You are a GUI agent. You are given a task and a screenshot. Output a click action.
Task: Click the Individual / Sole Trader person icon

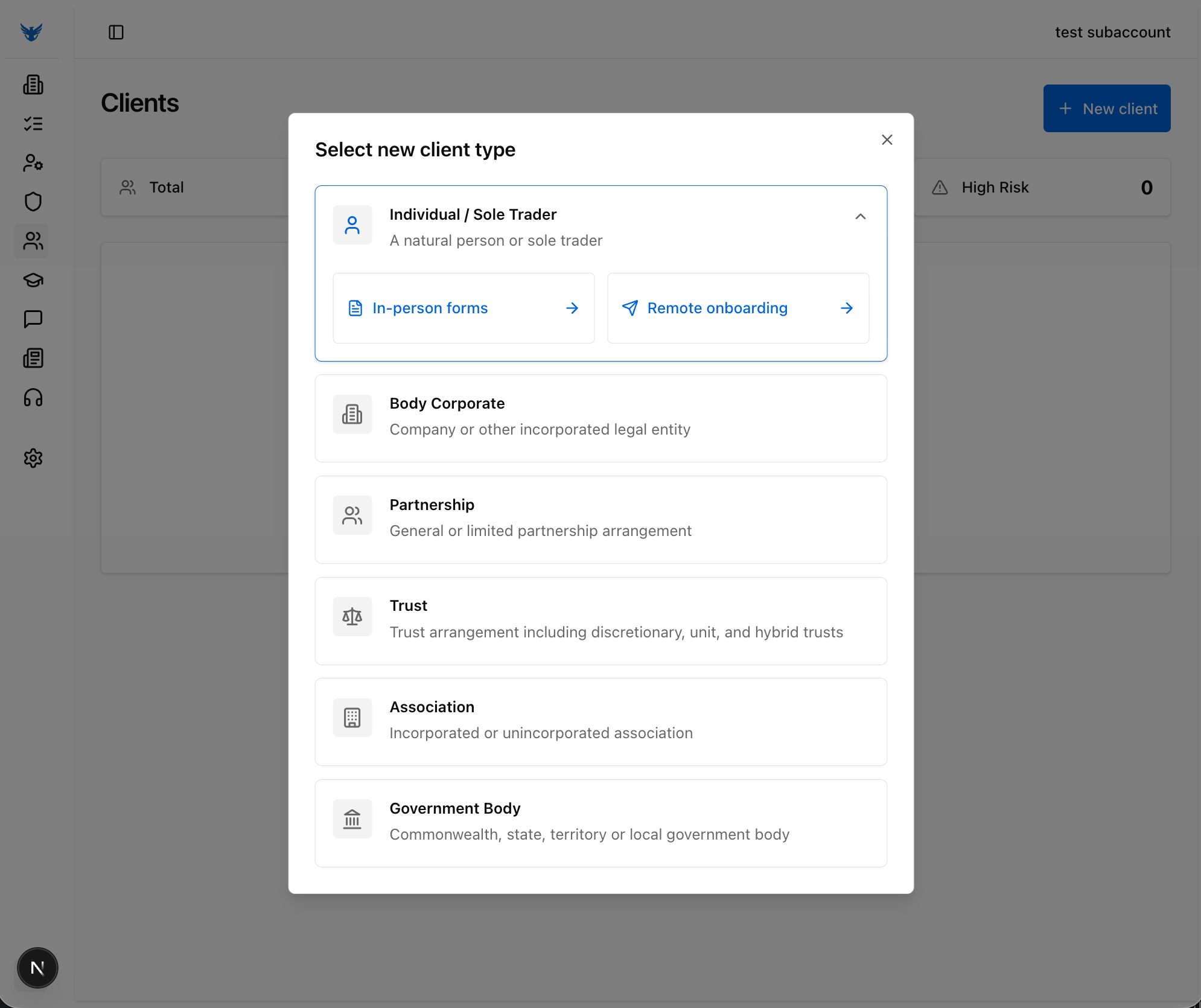(352, 225)
